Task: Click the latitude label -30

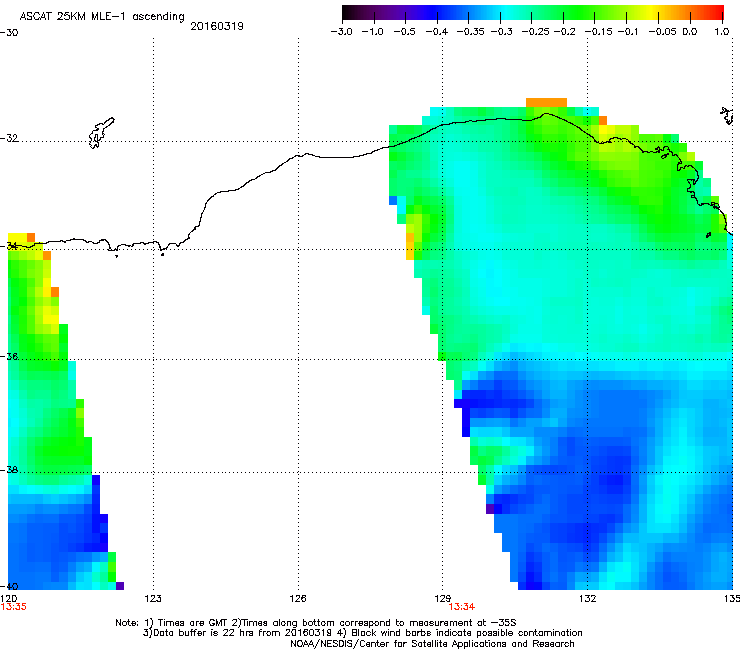Action: pyautogui.click(x=9, y=33)
